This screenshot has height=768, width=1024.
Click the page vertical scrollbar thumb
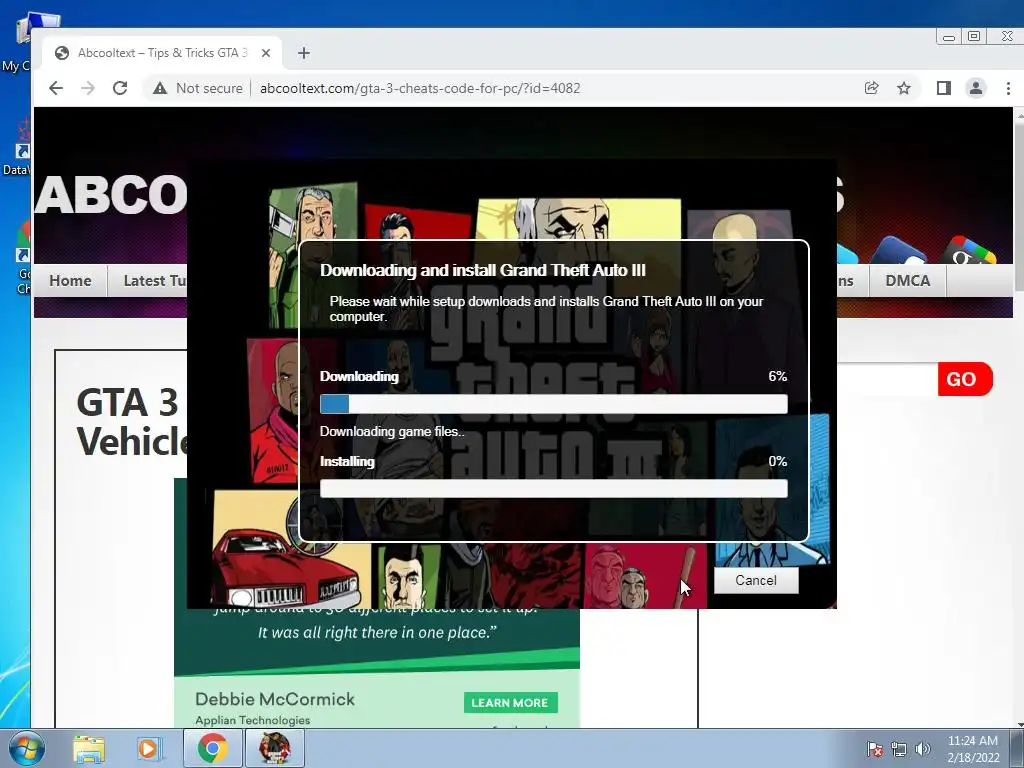pyautogui.click(x=1019, y=206)
